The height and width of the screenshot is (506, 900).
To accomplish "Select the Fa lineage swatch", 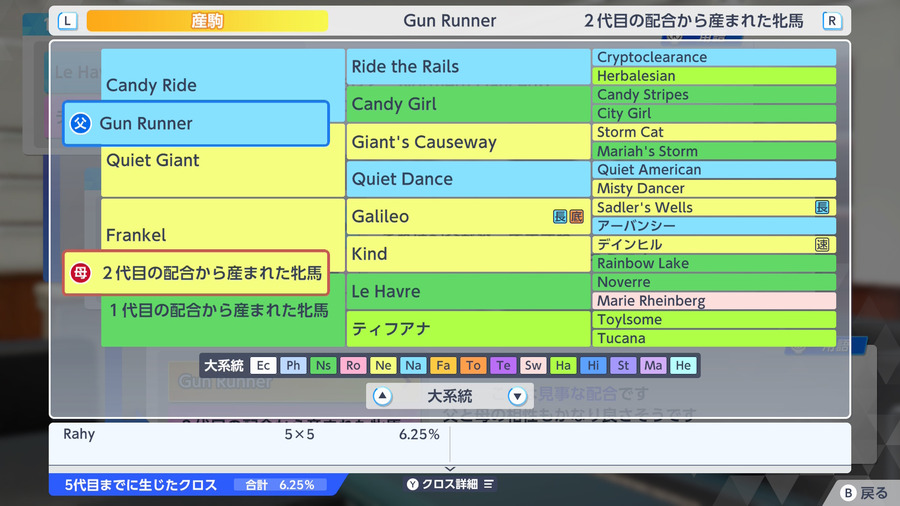I will click(443, 365).
